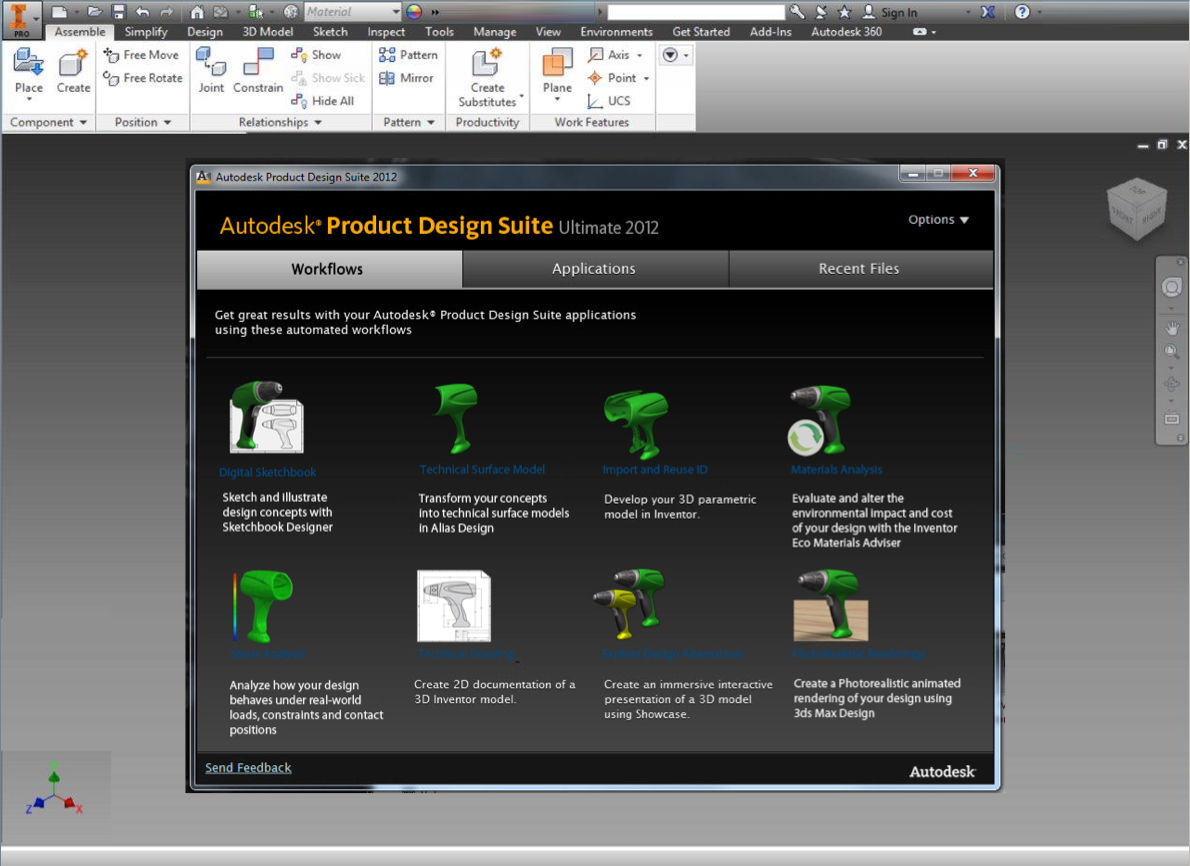Click the Create Substitutes icon

tap(487, 66)
